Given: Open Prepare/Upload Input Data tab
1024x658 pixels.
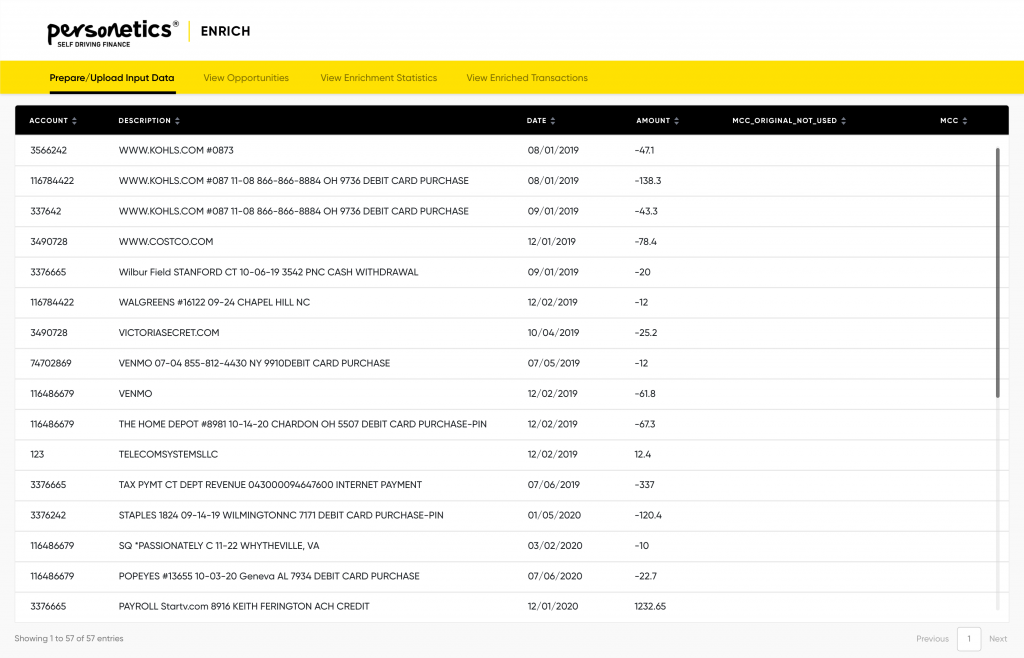Looking at the screenshot, I should coord(112,78).
